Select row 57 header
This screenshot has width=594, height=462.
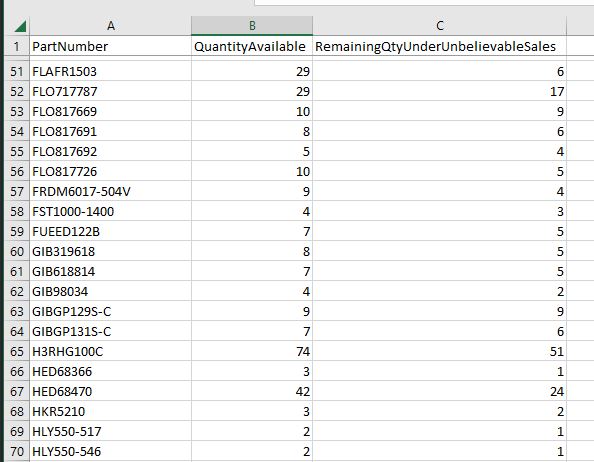[17, 191]
